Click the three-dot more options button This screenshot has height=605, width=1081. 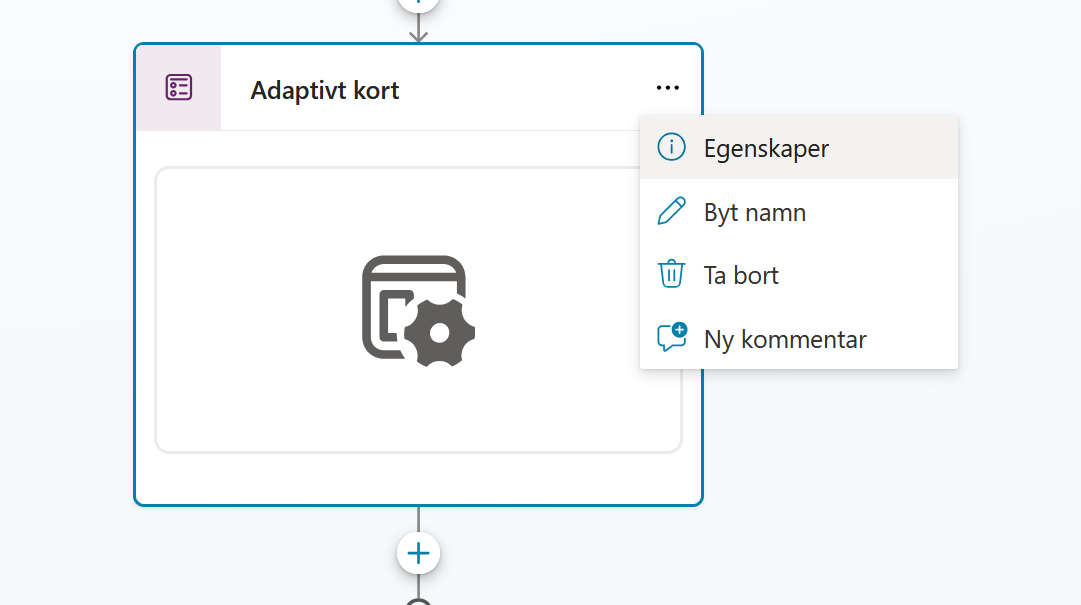coord(667,88)
